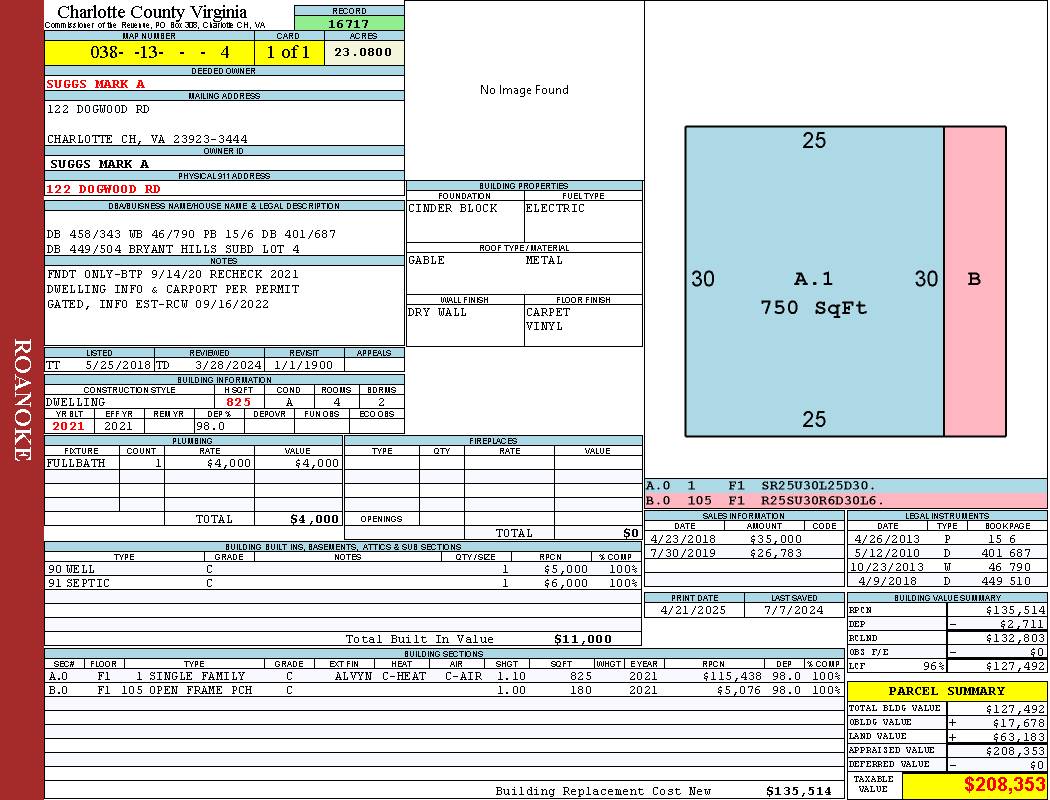Image resolution: width=1050 pixels, height=800 pixels.
Task: Select the red H SQFT value 825
Action: pyautogui.click(x=239, y=402)
